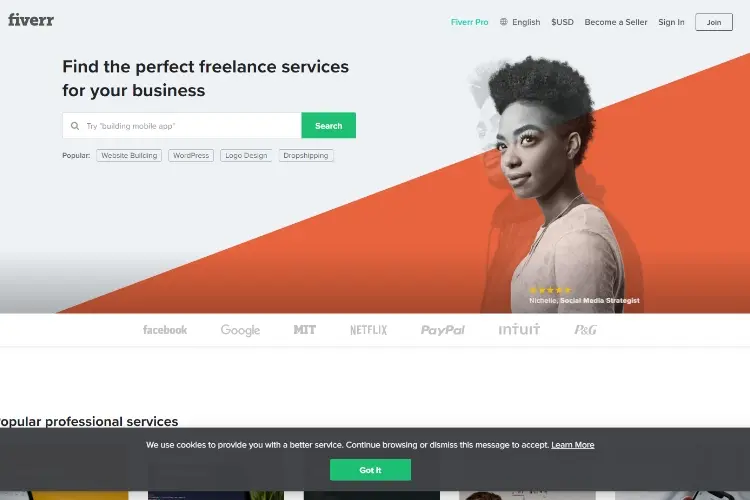Click the Google brand logo
Image resolution: width=750 pixels, height=500 pixels.
(x=240, y=330)
